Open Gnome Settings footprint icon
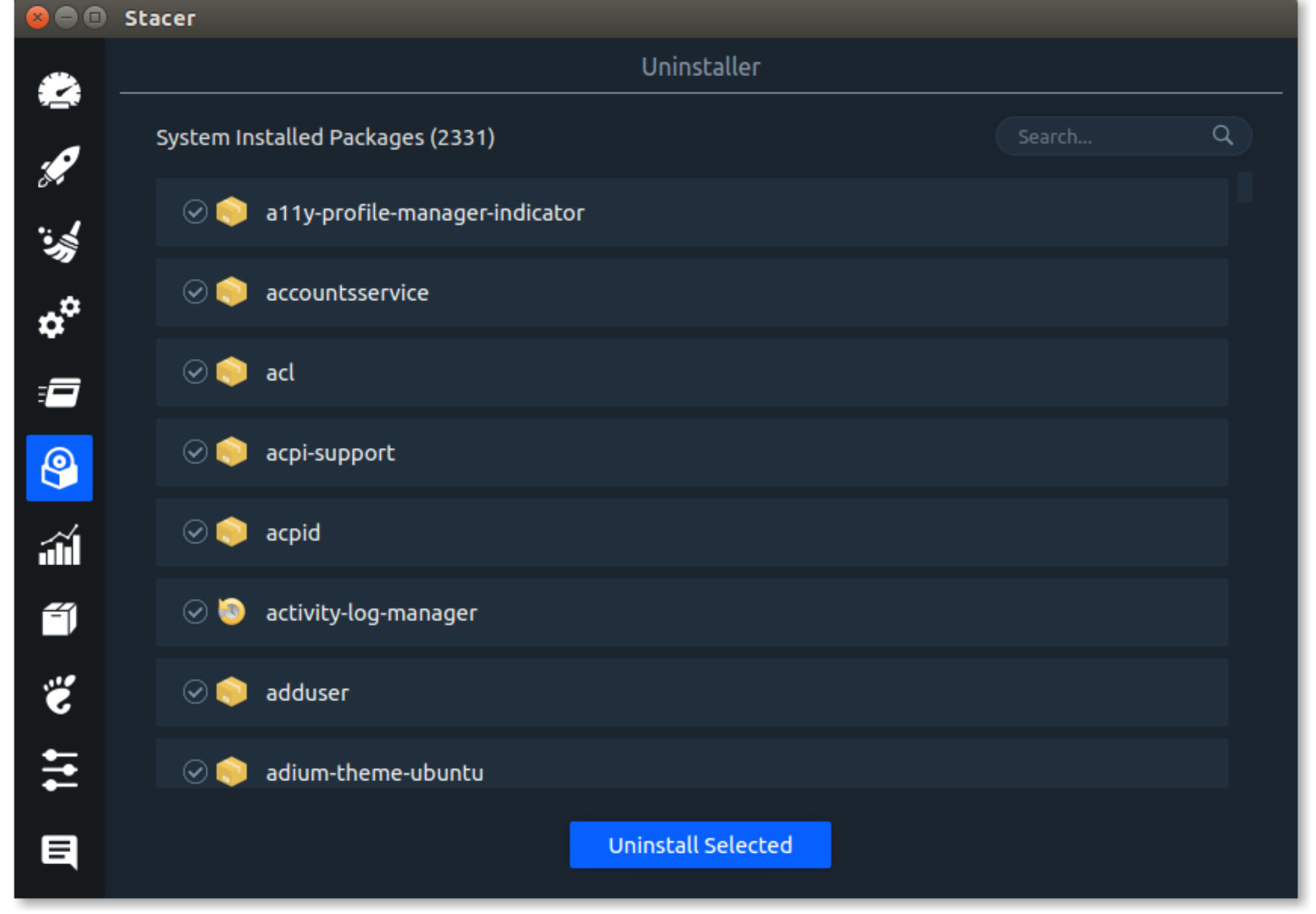1316x914 pixels. [x=59, y=694]
